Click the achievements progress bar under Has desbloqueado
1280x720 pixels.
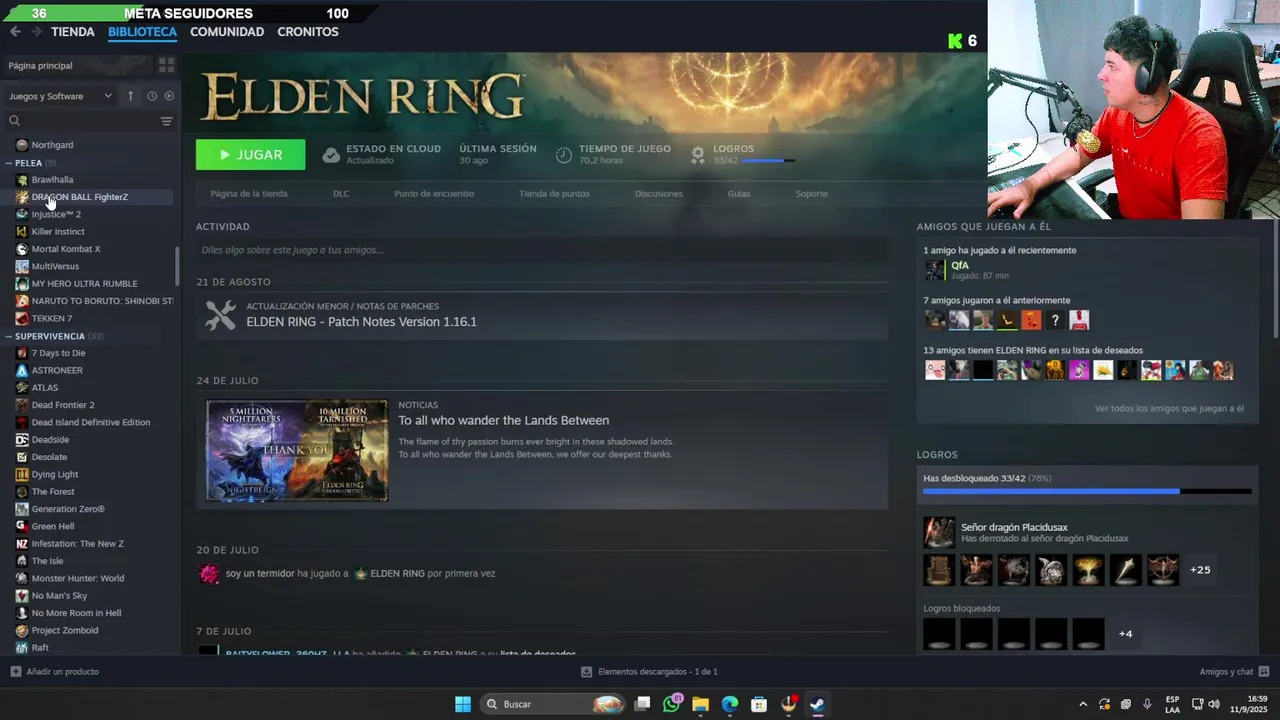click(1087, 491)
